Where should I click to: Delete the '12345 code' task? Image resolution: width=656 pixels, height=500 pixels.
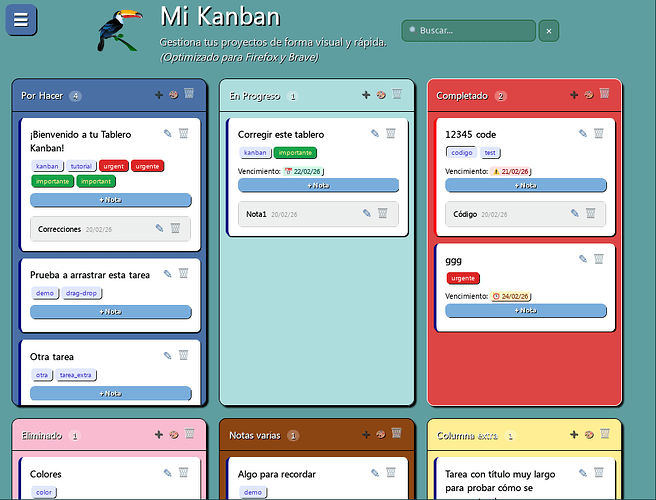pyautogui.click(x=599, y=133)
